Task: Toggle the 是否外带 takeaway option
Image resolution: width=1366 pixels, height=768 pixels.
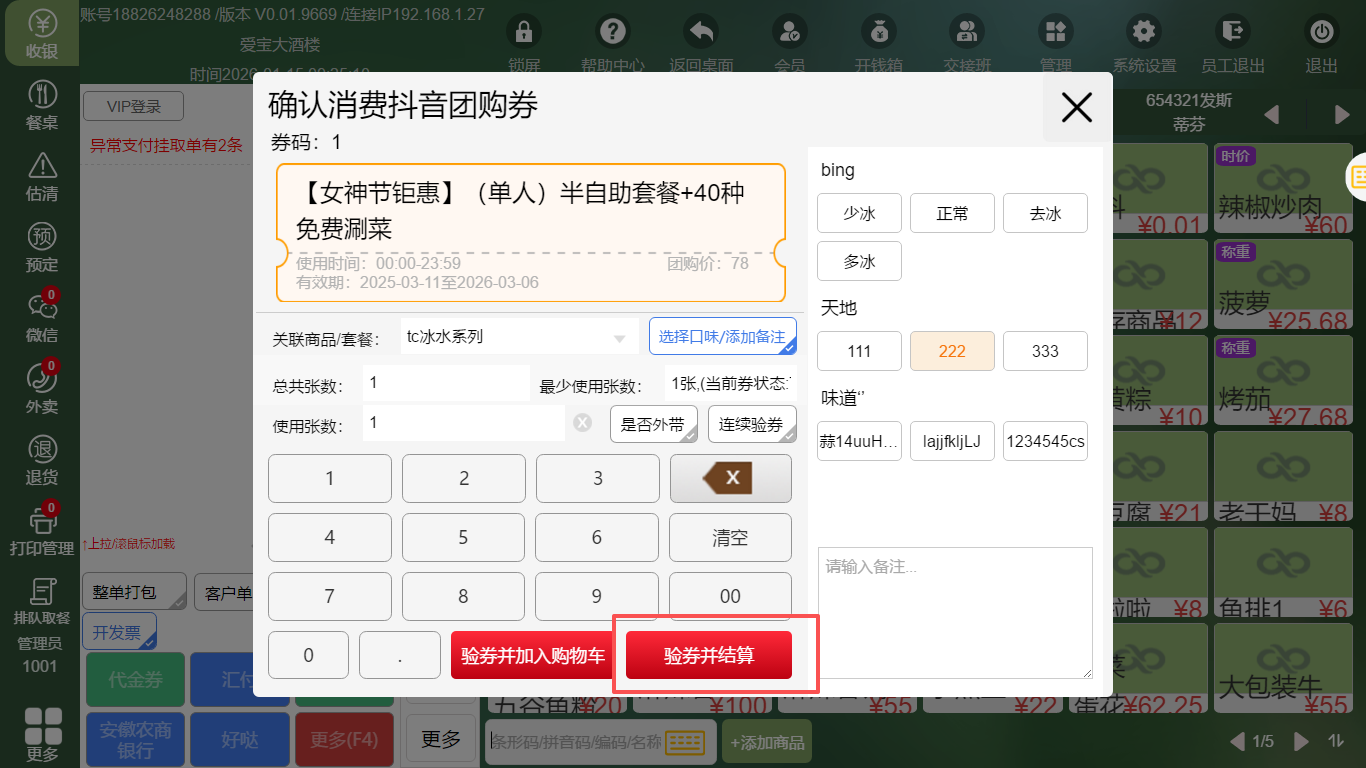Action: click(x=653, y=424)
